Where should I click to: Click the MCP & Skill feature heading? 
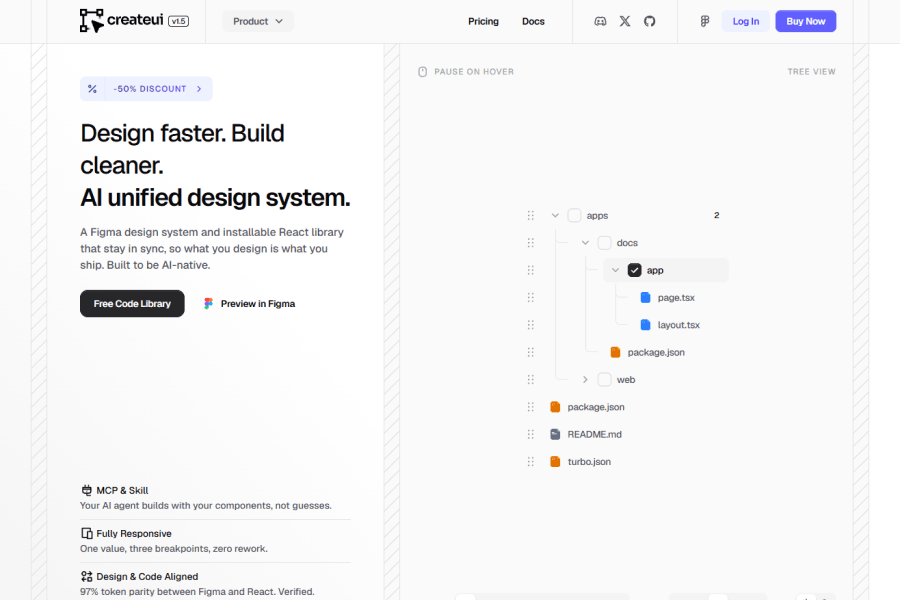point(122,490)
